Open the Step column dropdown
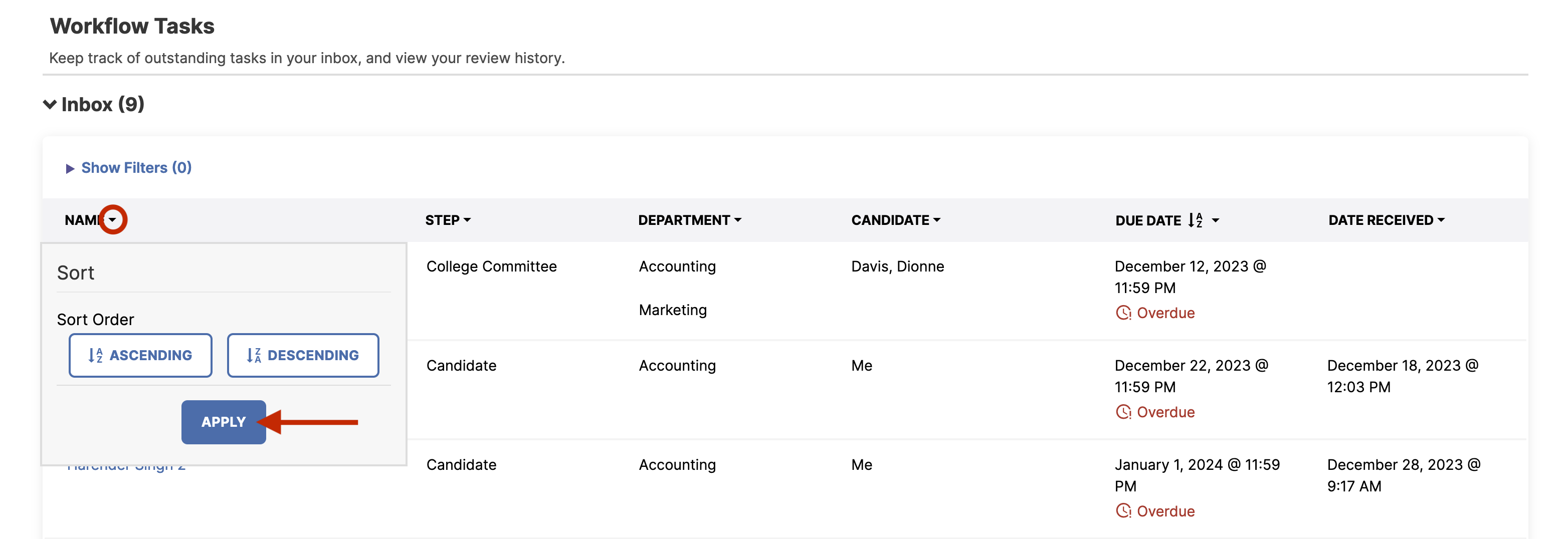1568x539 pixels. pyautogui.click(x=448, y=220)
